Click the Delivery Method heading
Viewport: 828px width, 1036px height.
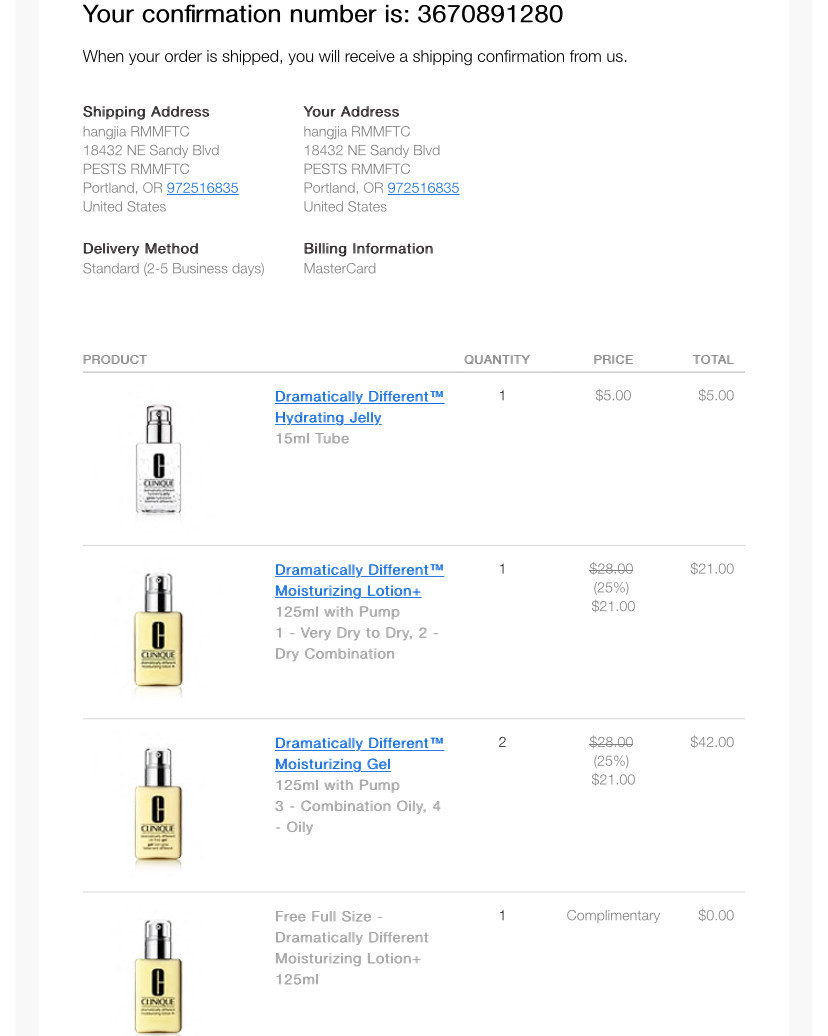pos(141,249)
